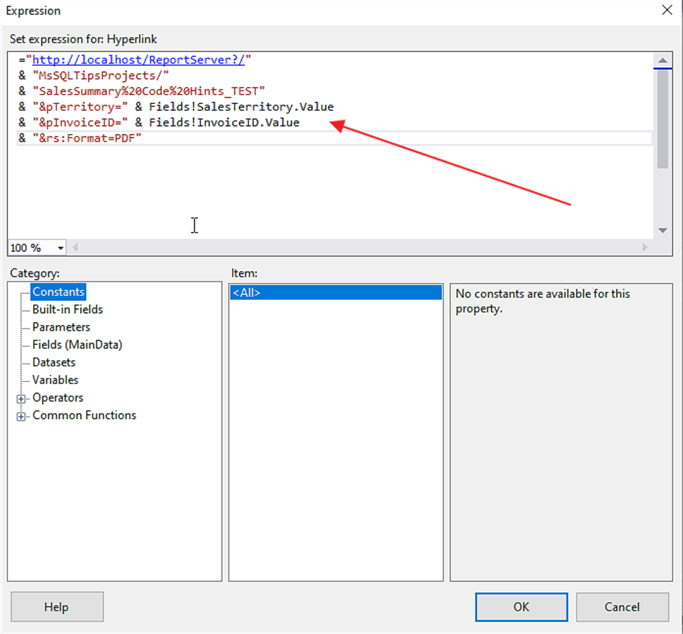Open the 100 % zoom dropdown
The height and width of the screenshot is (634, 683).
[x=61, y=248]
